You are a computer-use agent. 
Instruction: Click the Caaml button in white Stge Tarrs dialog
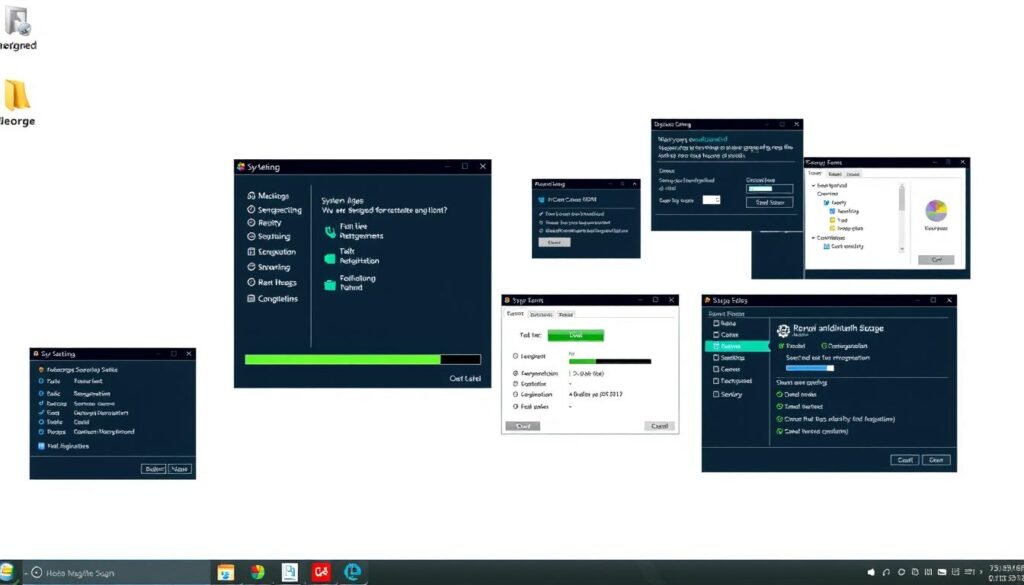(x=660, y=426)
